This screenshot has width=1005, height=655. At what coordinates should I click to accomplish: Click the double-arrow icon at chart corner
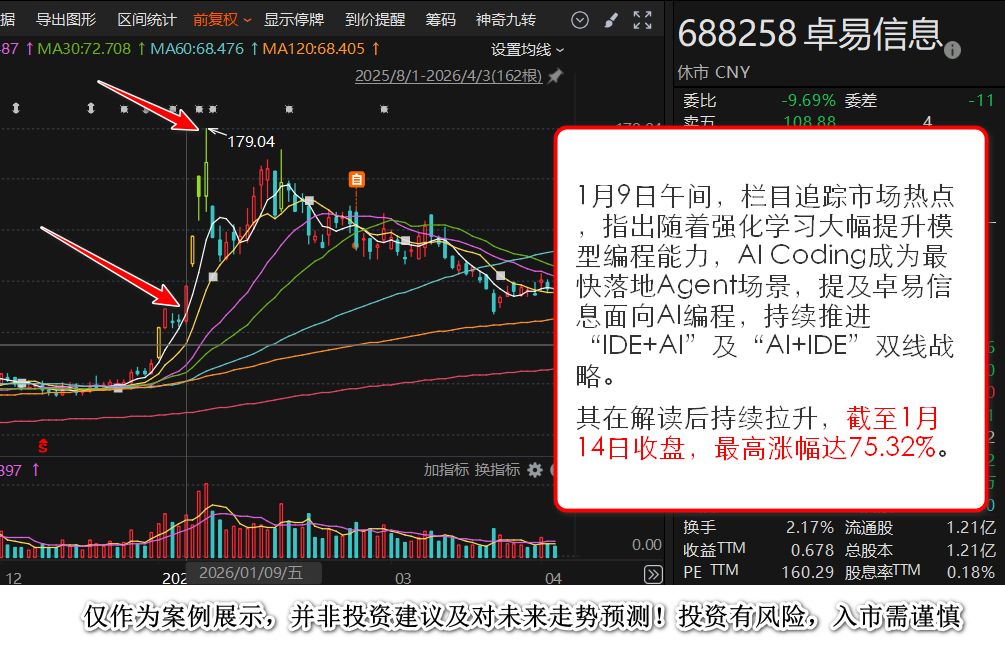click(x=652, y=574)
